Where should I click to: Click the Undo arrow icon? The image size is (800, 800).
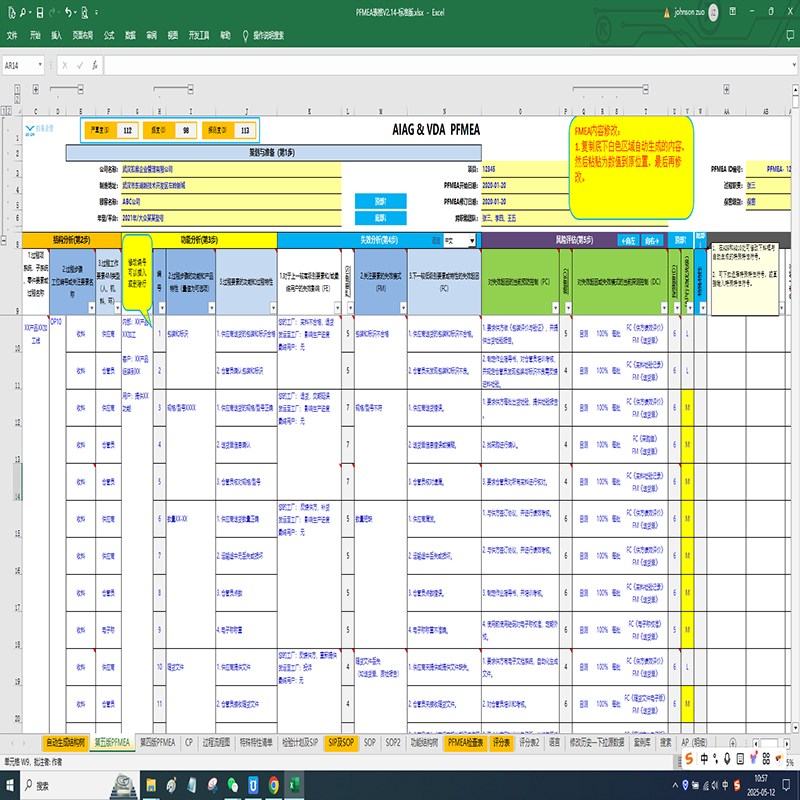(x=68, y=12)
